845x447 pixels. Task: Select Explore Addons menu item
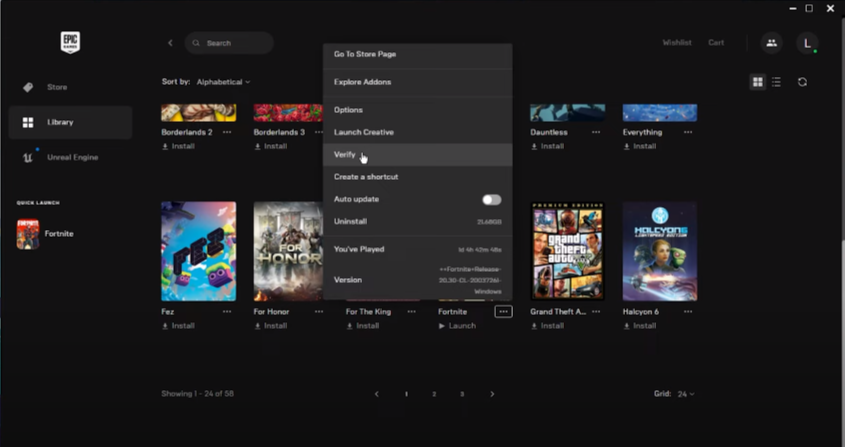(418, 82)
